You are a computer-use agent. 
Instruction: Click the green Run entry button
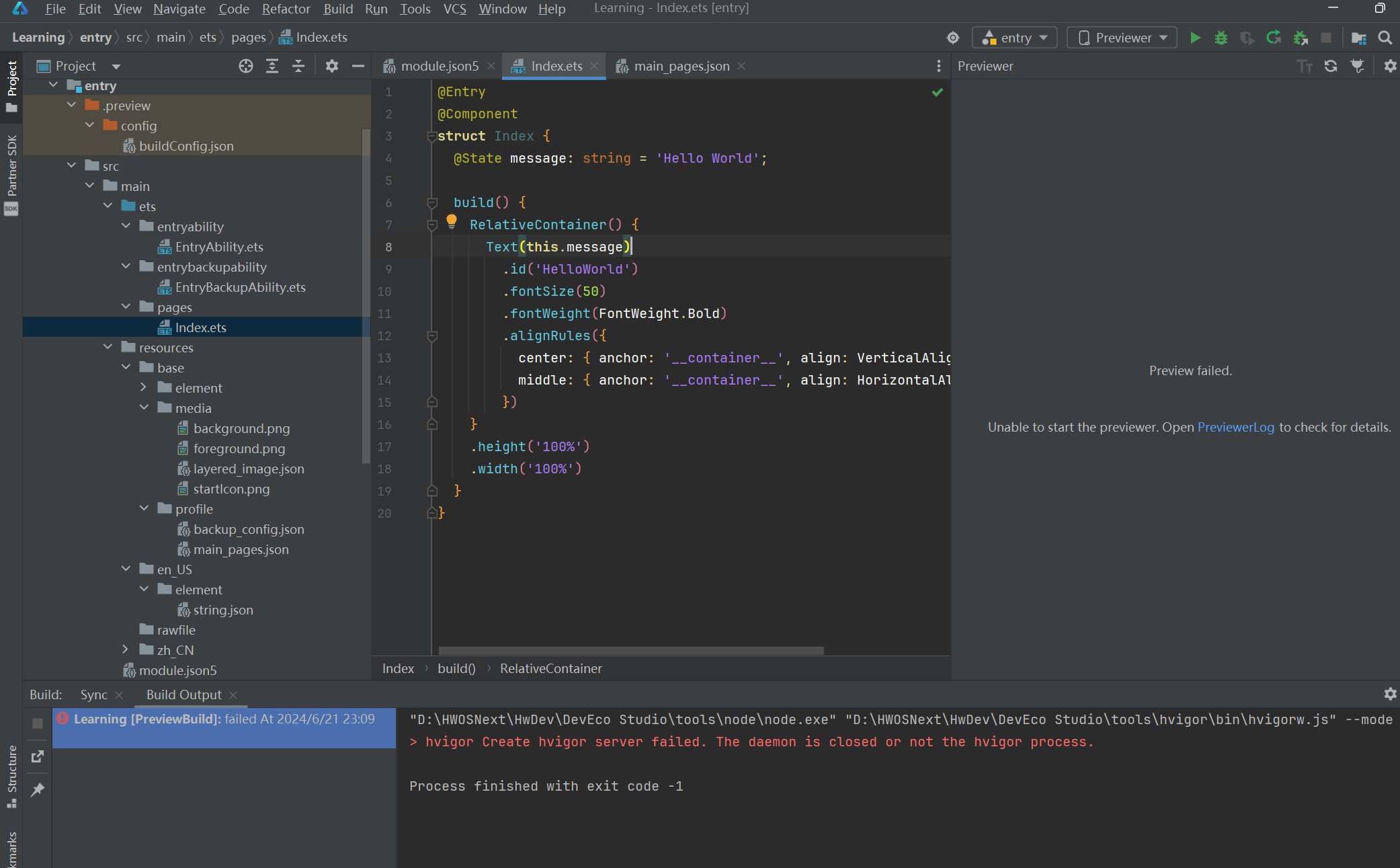pos(1195,38)
